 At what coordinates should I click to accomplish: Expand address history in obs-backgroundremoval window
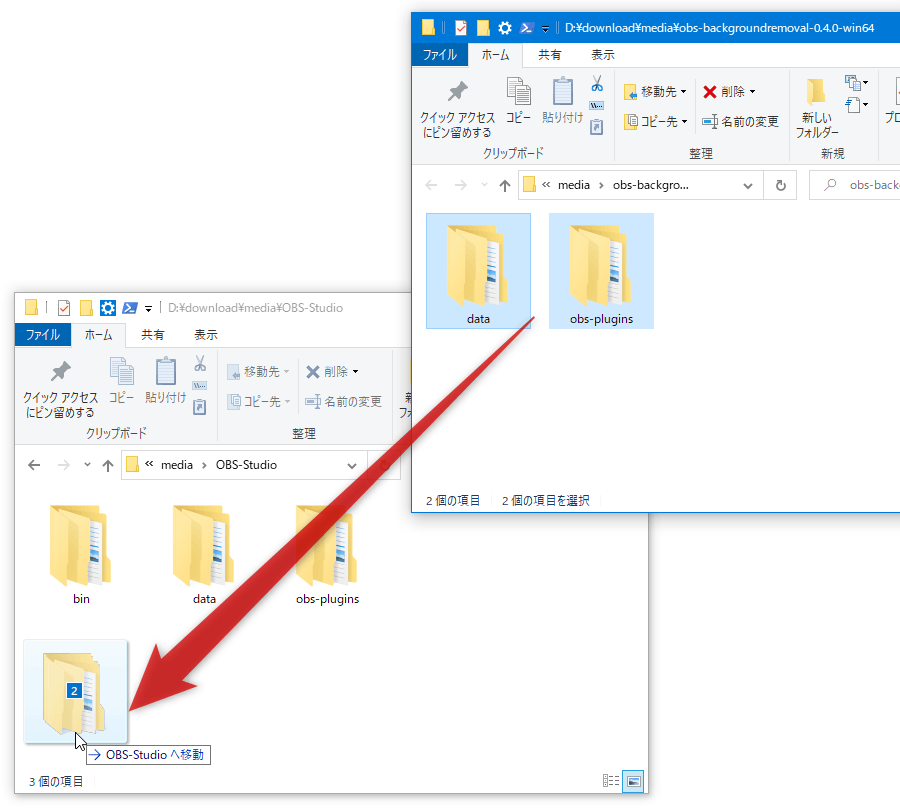tap(747, 185)
